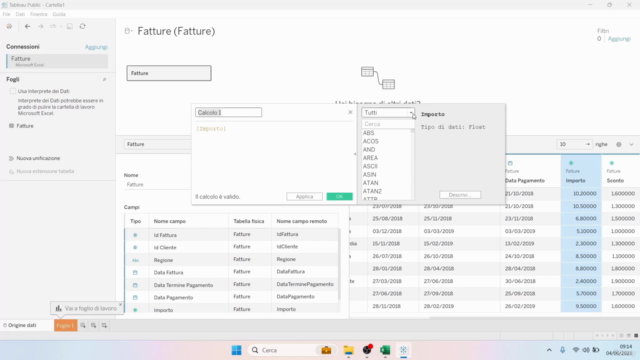640x360 pixels.
Task: Show hidden system tray icons
Action: [x=549, y=350]
